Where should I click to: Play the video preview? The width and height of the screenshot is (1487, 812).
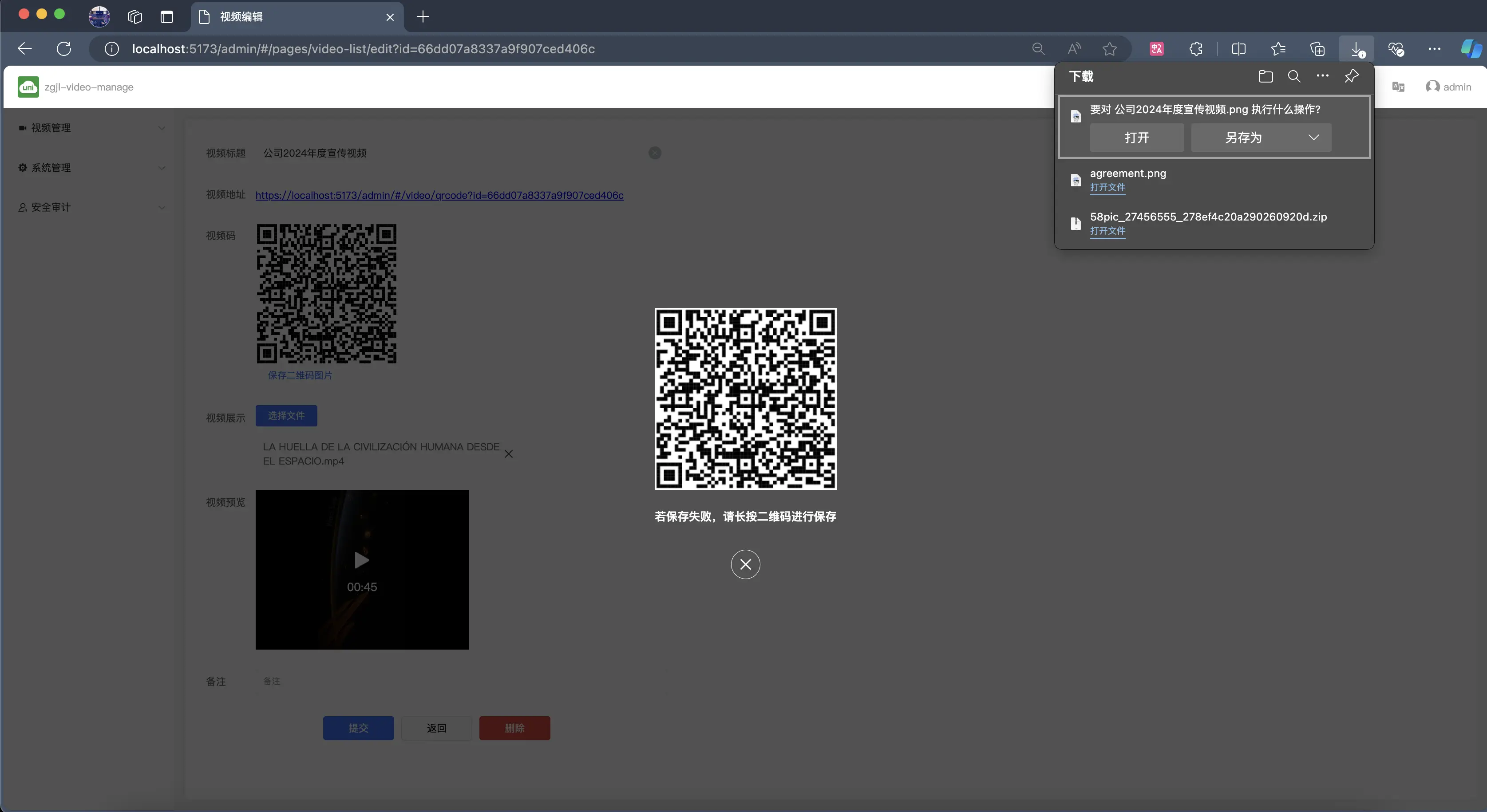point(361,560)
